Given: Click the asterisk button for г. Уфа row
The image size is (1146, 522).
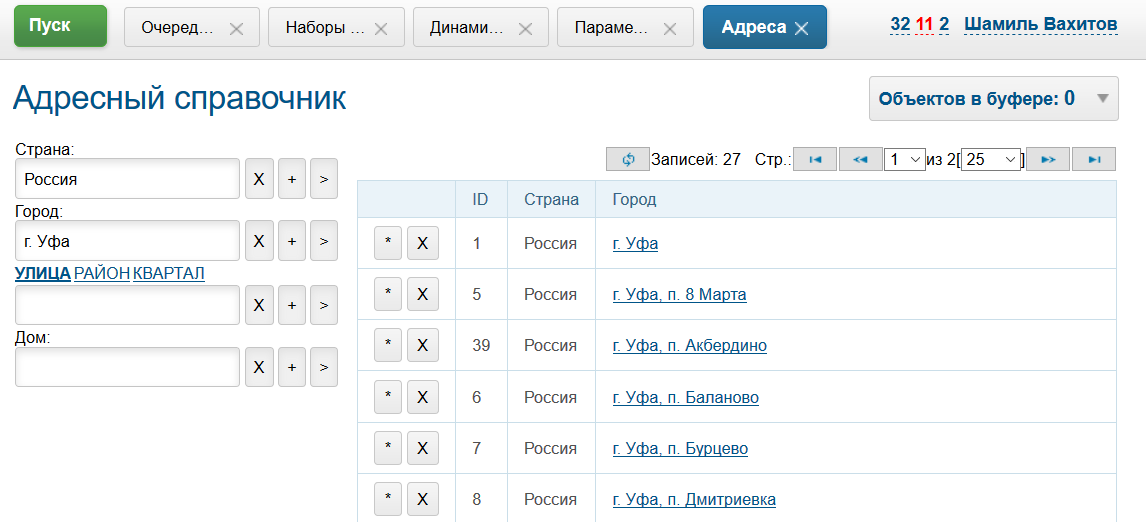Looking at the screenshot, I should click(388, 243).
